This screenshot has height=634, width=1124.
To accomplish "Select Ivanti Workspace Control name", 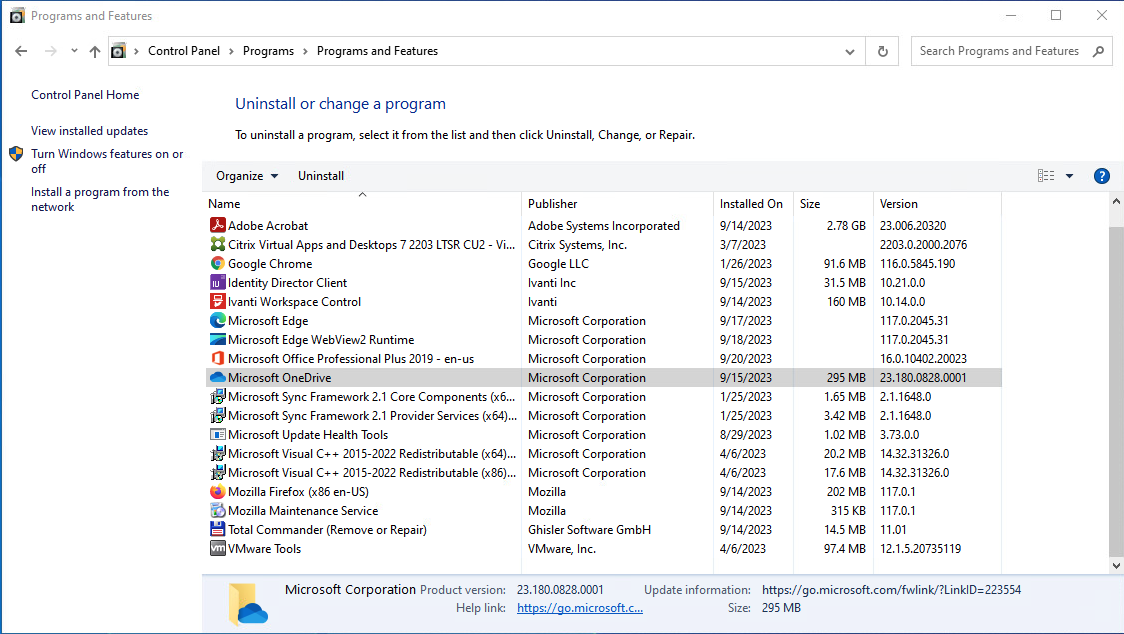I will (x=294, y=301).
